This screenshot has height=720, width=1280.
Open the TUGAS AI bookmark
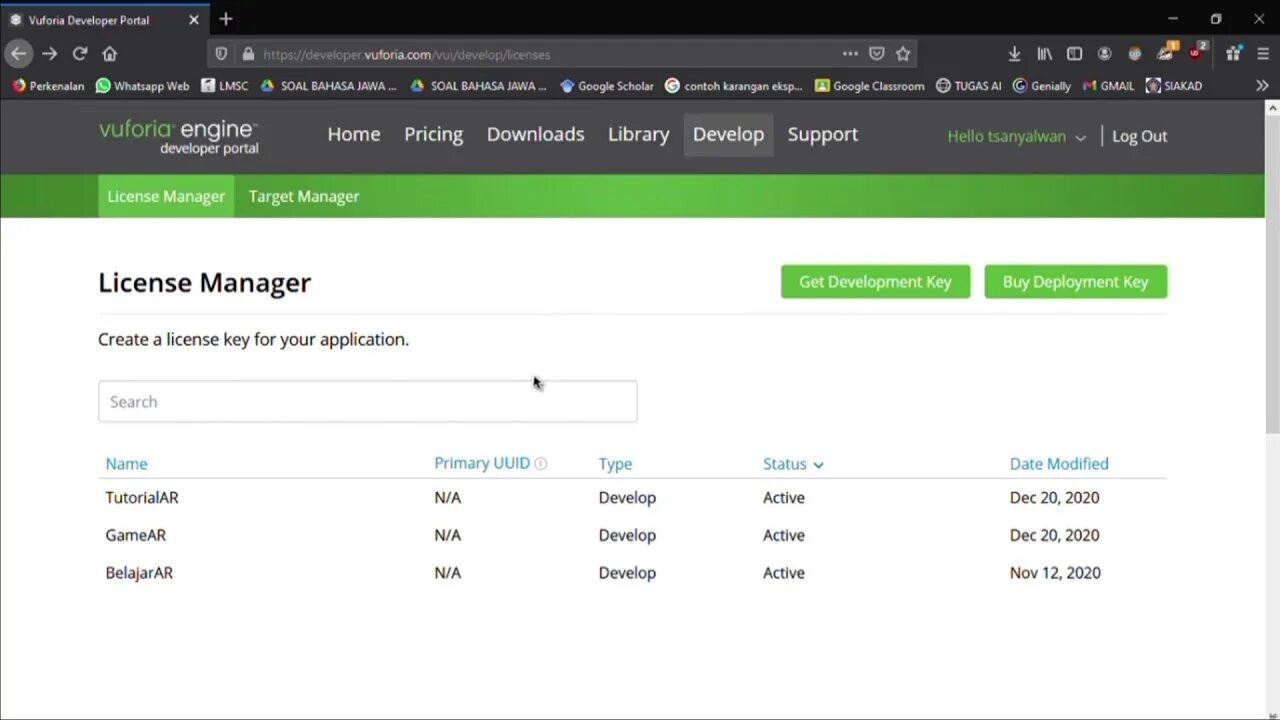tap(968, 86)
